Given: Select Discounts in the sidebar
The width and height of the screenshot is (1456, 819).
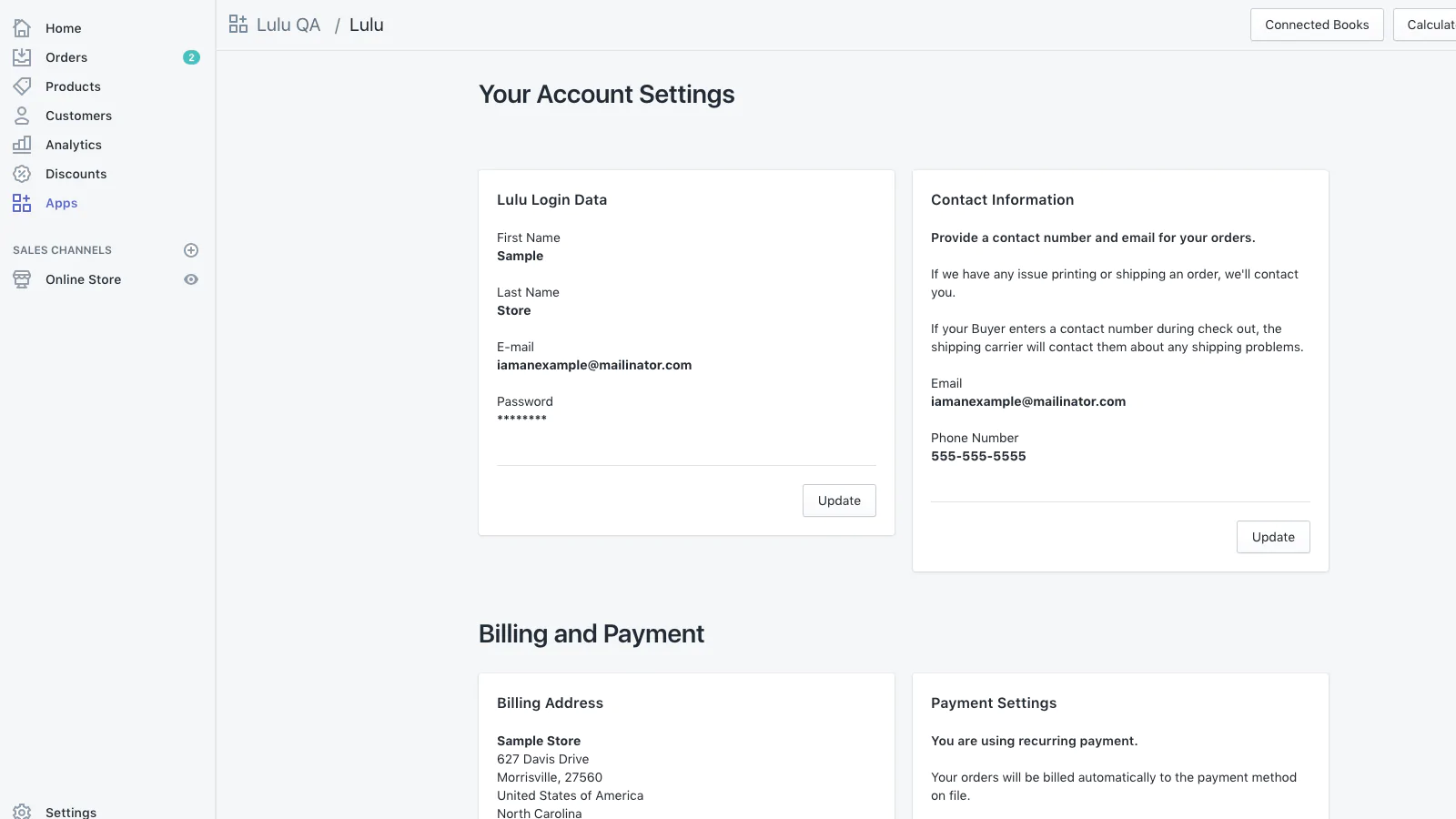Looking at the screenshot, I should click(x=76, y=174).
